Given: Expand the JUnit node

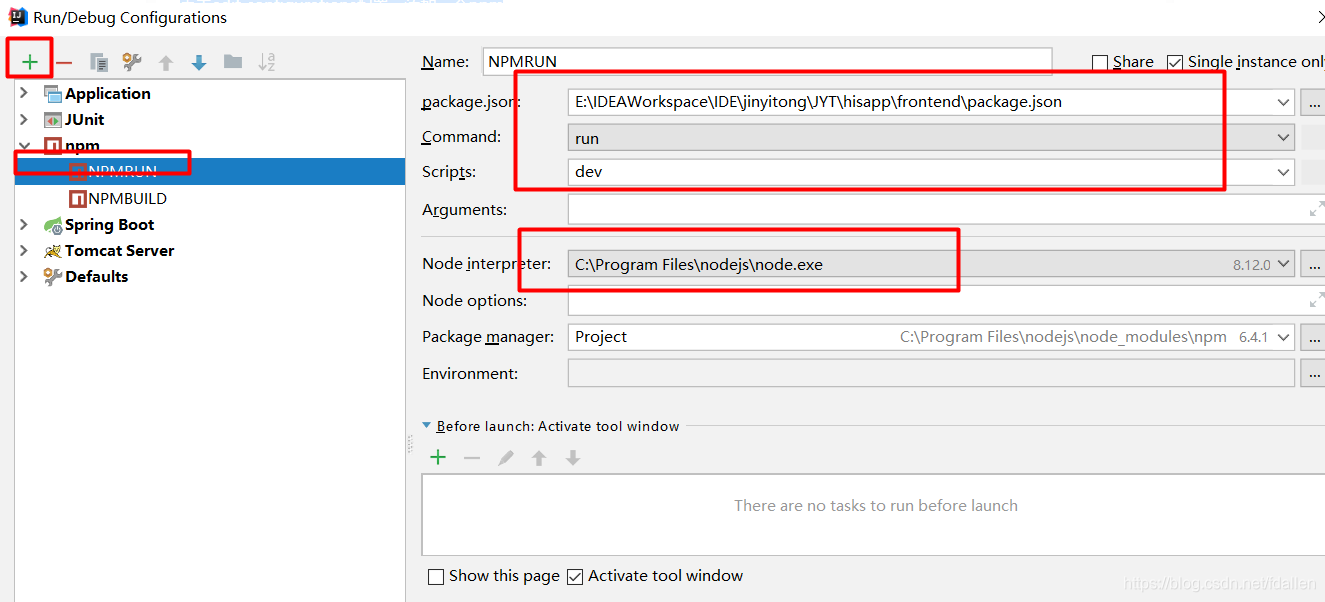Looking at the screenshot, I should click(x=24, y=119).
